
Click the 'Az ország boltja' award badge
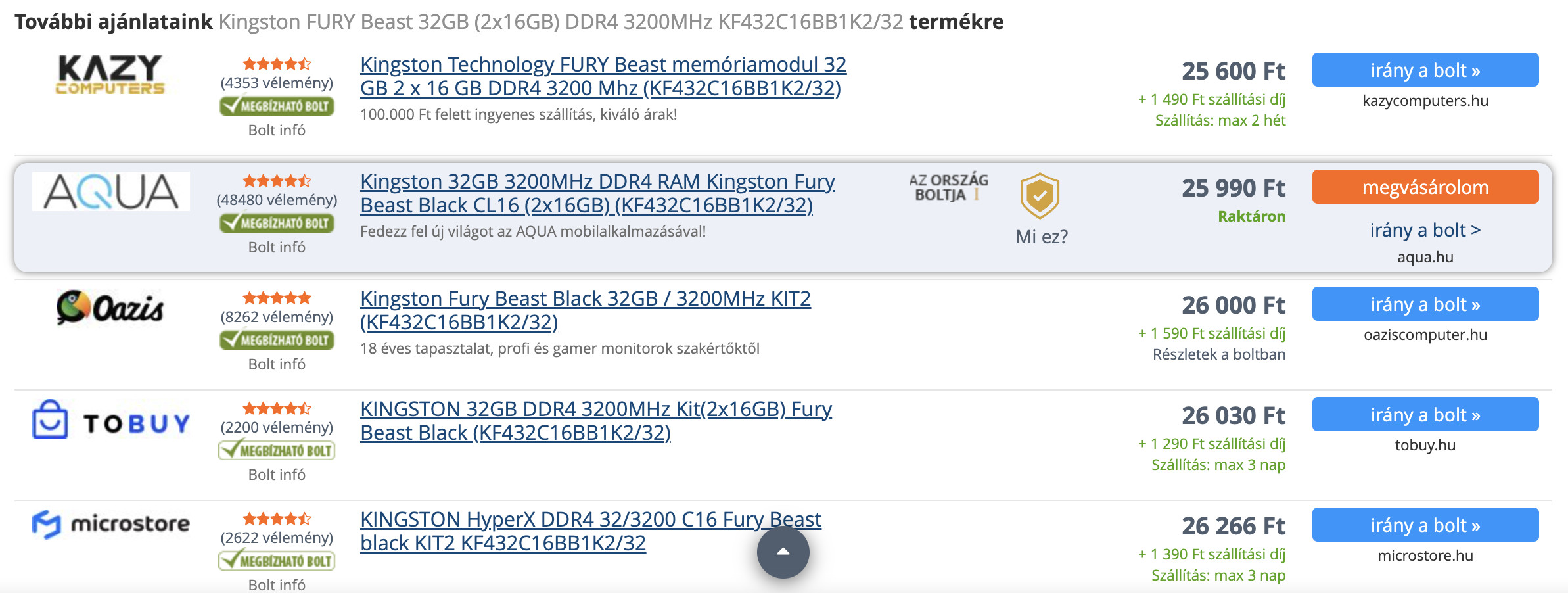point(948,187)
